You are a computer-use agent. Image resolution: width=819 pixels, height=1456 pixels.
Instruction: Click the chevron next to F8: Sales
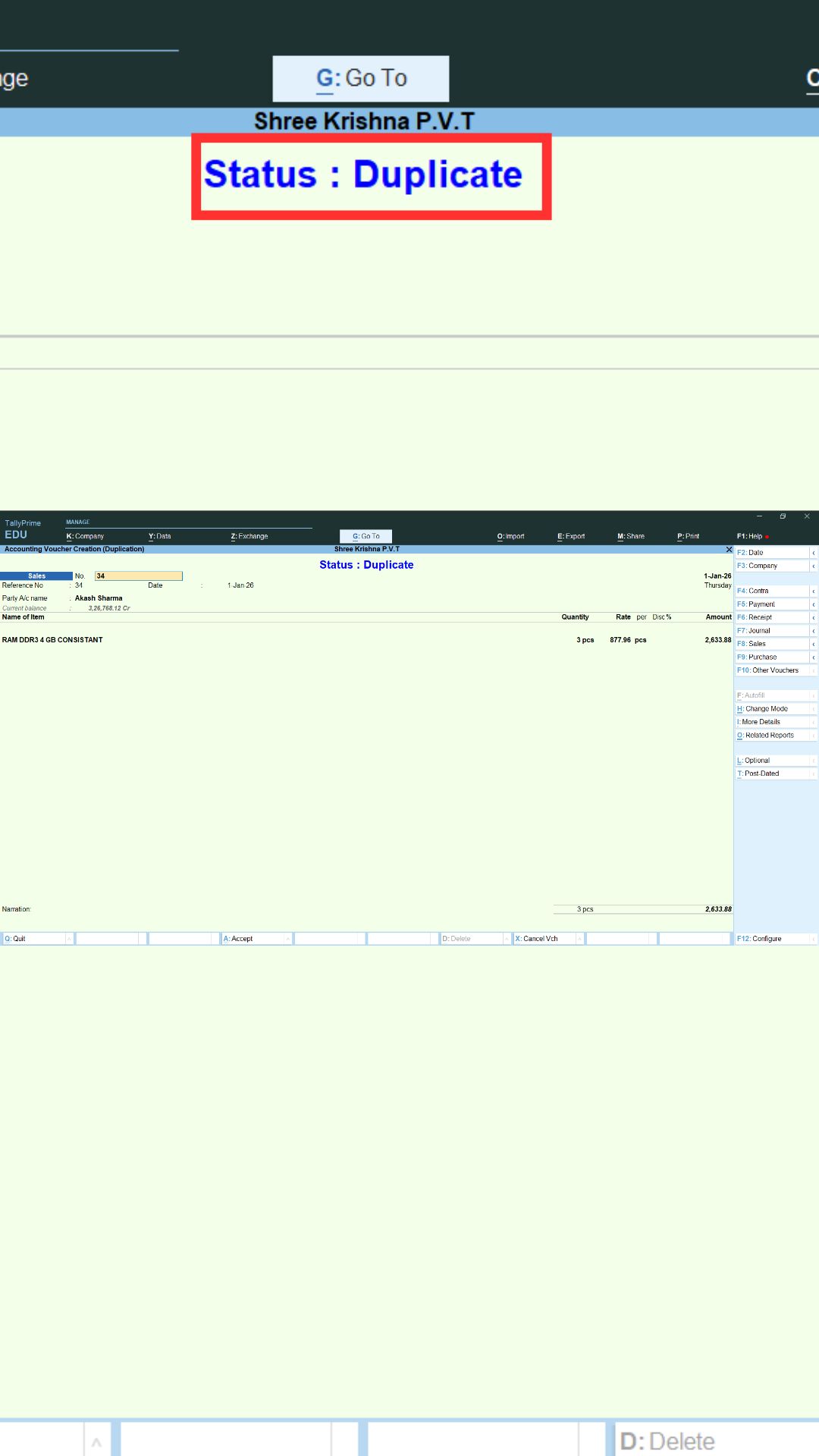point(813,644)
